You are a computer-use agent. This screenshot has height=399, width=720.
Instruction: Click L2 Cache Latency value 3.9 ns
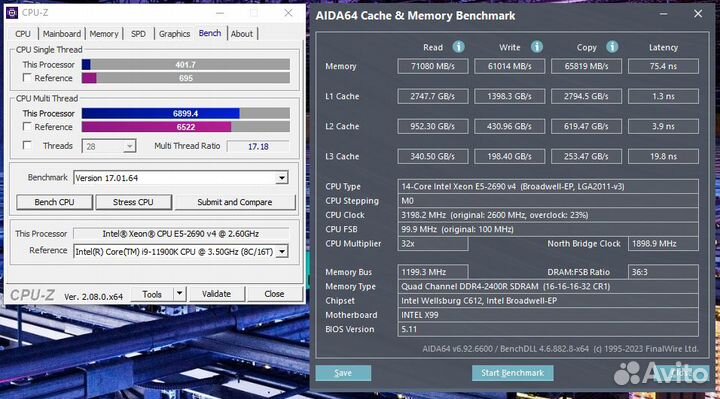[x=663, y=126]
